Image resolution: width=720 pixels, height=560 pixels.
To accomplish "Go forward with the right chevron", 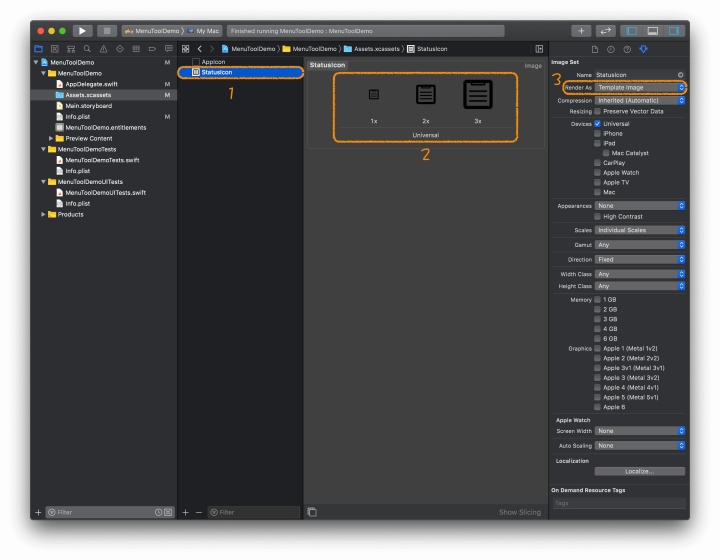I will (x=212, y=49).
